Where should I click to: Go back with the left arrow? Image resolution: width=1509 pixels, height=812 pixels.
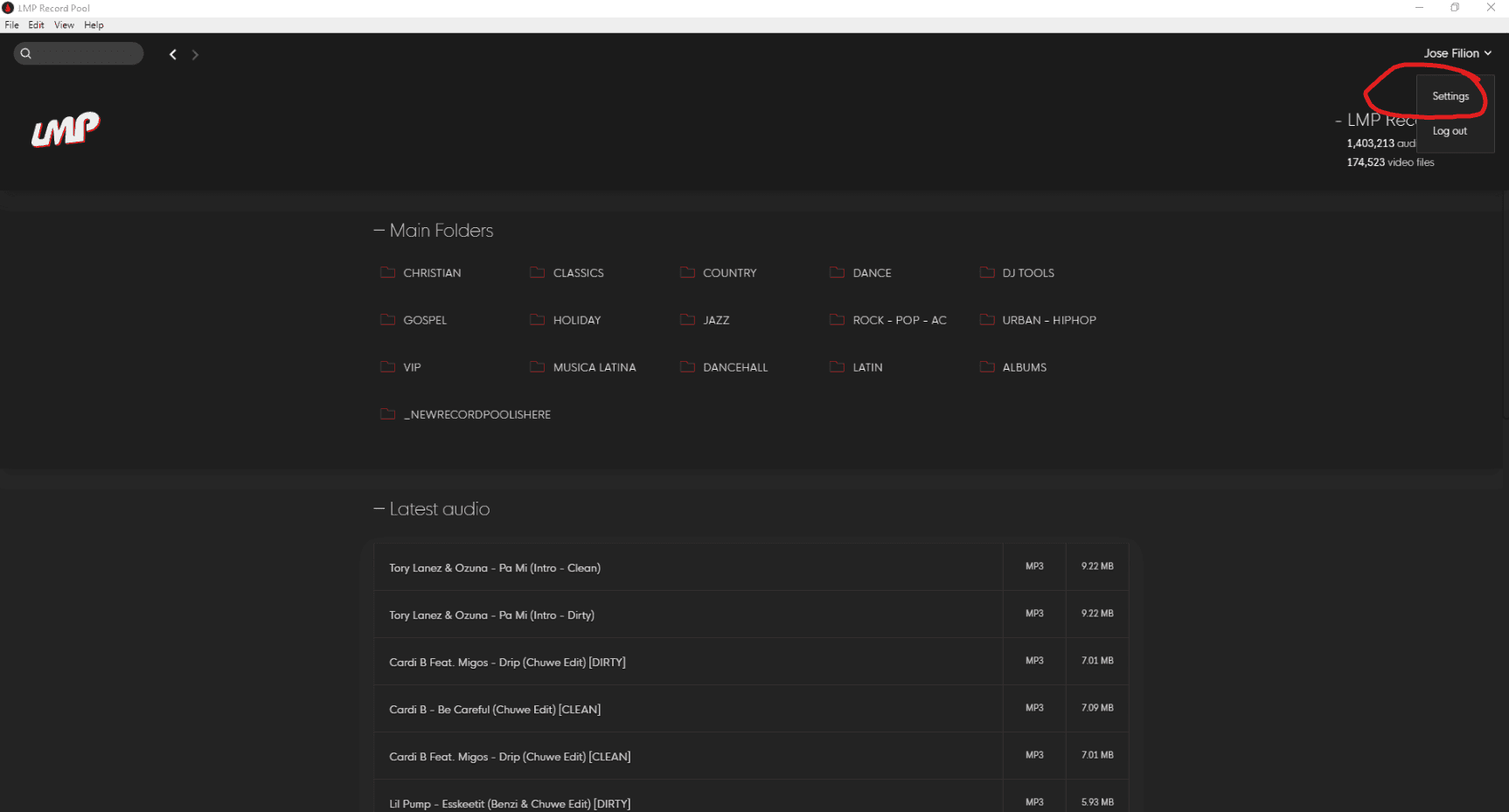coord(173,54)
